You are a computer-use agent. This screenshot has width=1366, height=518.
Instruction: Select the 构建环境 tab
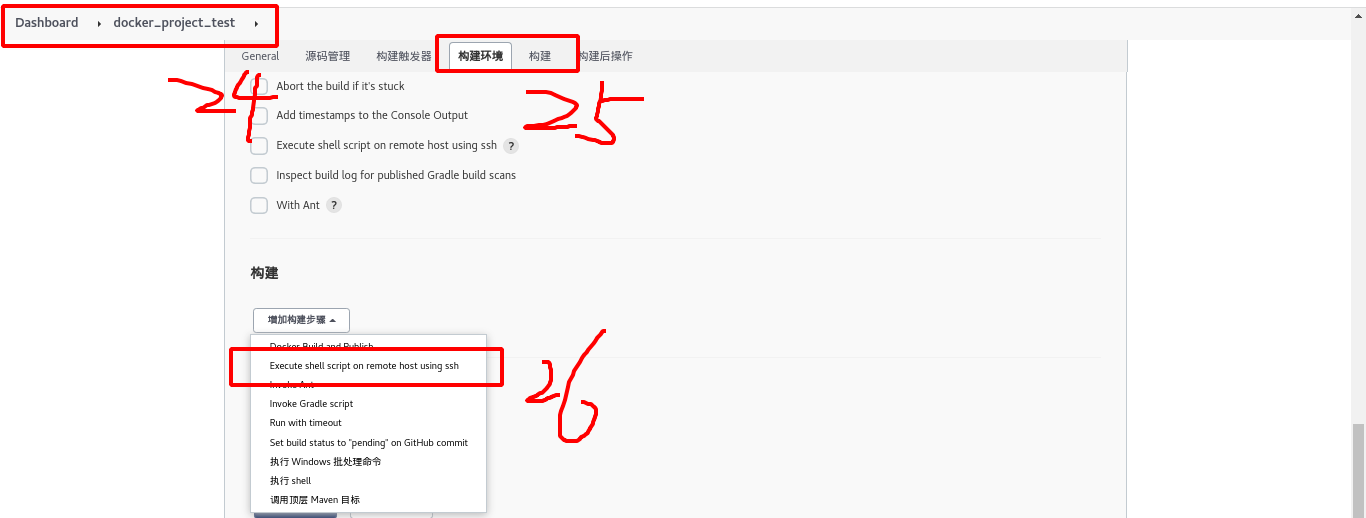[x=480, y=56]
